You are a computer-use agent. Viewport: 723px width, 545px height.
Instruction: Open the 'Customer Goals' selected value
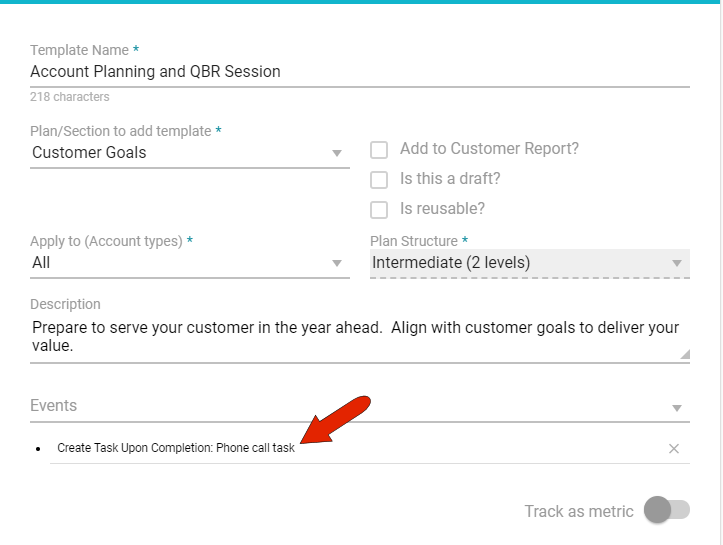click(90, 153)
